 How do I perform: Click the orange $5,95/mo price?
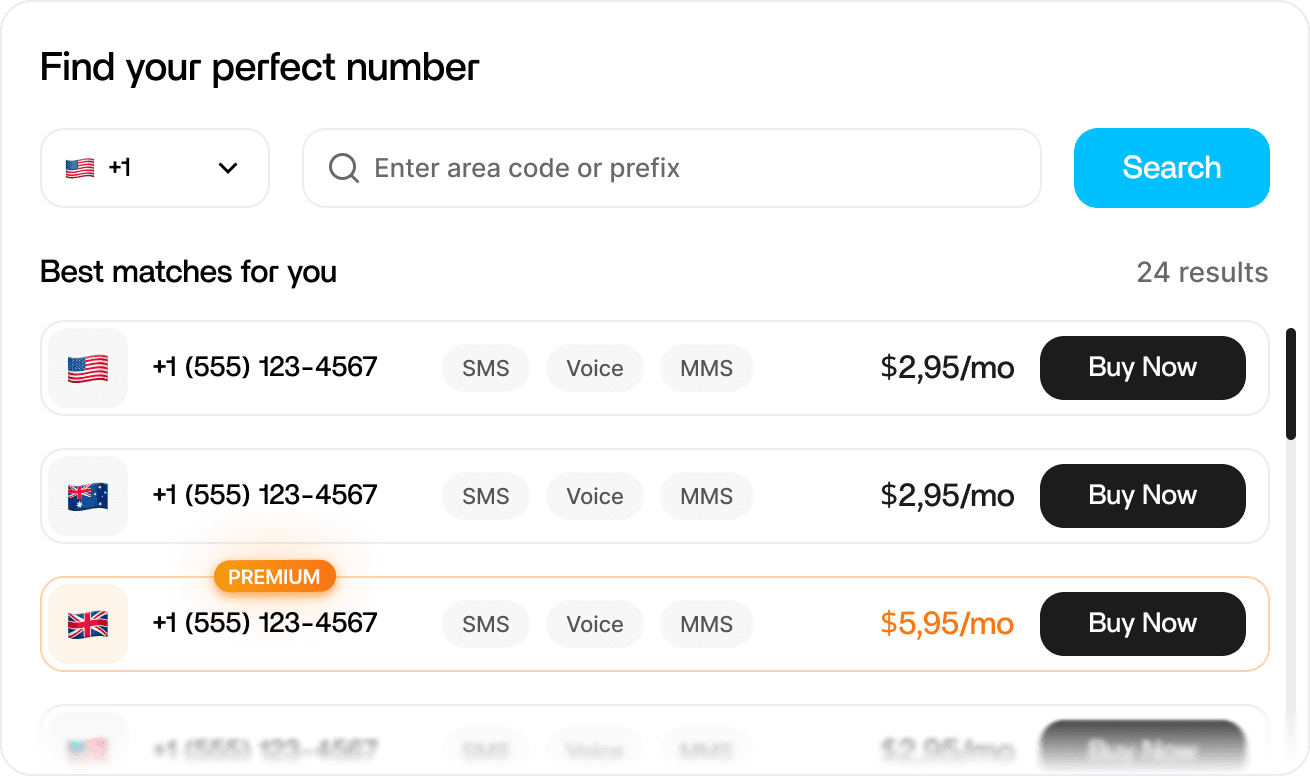coord(947,624)
